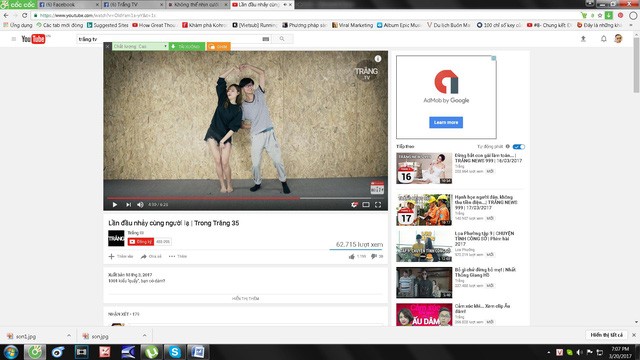Switch to theater mode view
This screenshot has height=360, width=640.
[x=366, y=204]
